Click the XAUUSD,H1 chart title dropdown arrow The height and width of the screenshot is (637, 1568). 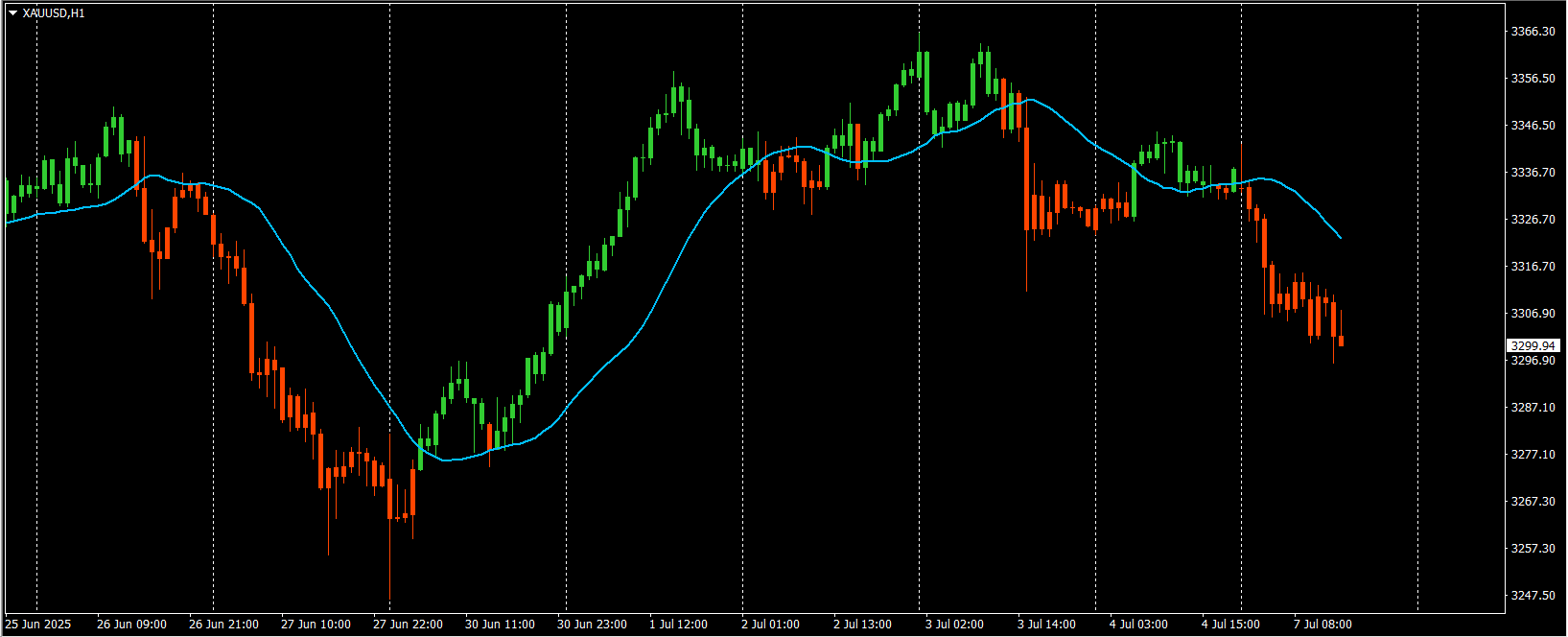[x=12, y=13]
